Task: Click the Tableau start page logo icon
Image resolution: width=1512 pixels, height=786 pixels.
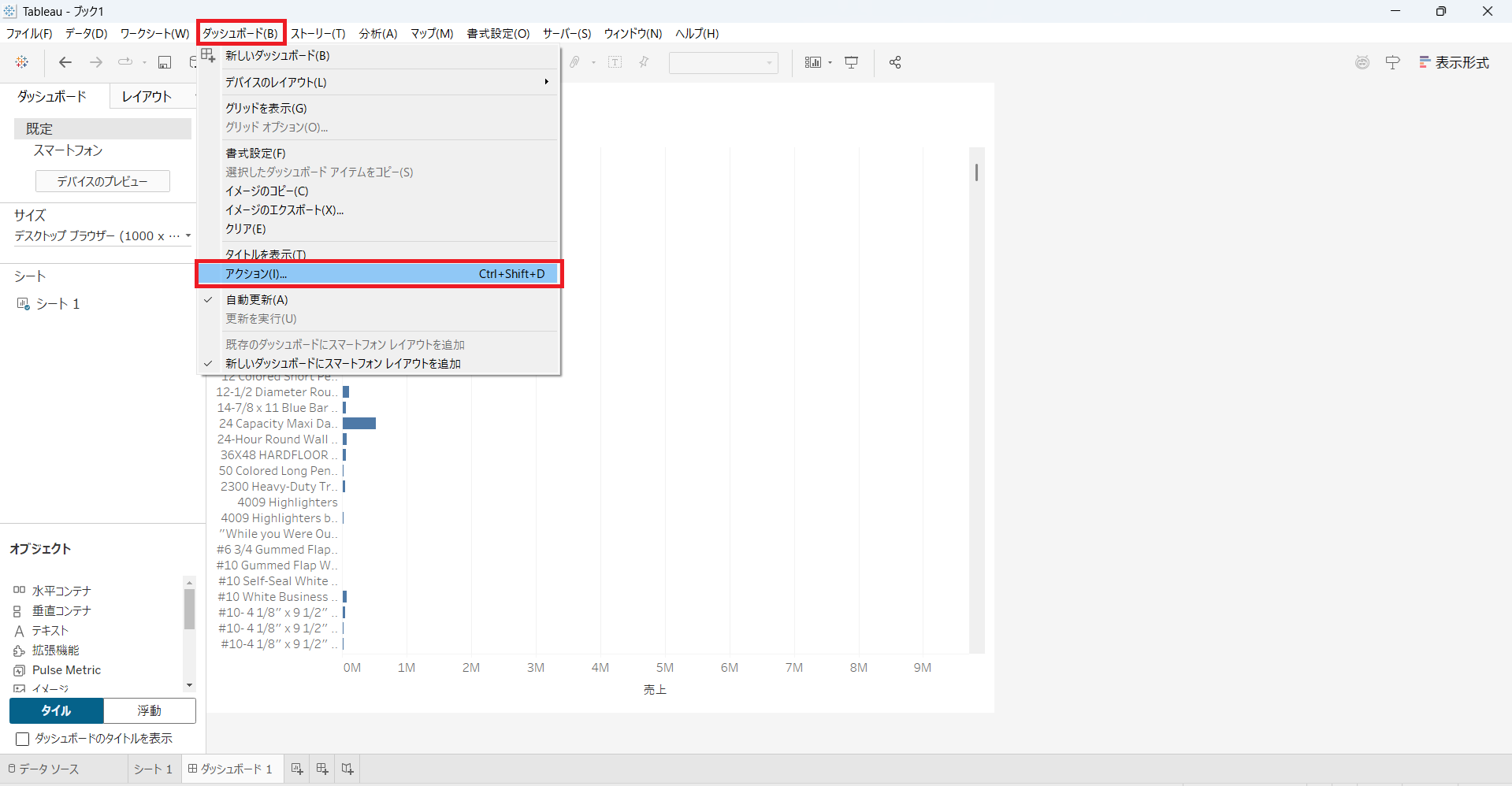Action: pos(22,62)
